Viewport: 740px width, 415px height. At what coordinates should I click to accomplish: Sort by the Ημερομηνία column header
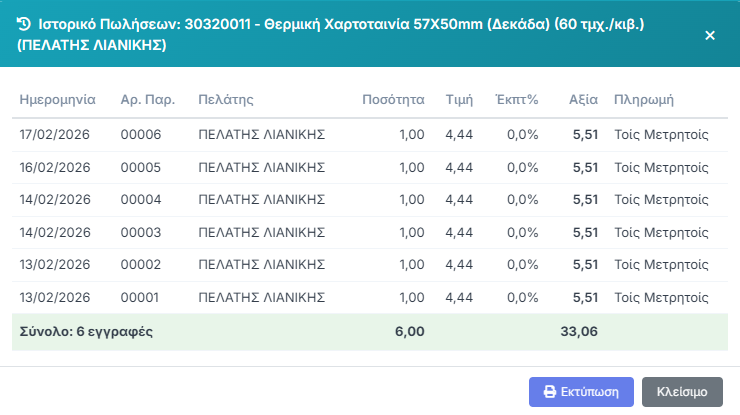tap(57, 100)
